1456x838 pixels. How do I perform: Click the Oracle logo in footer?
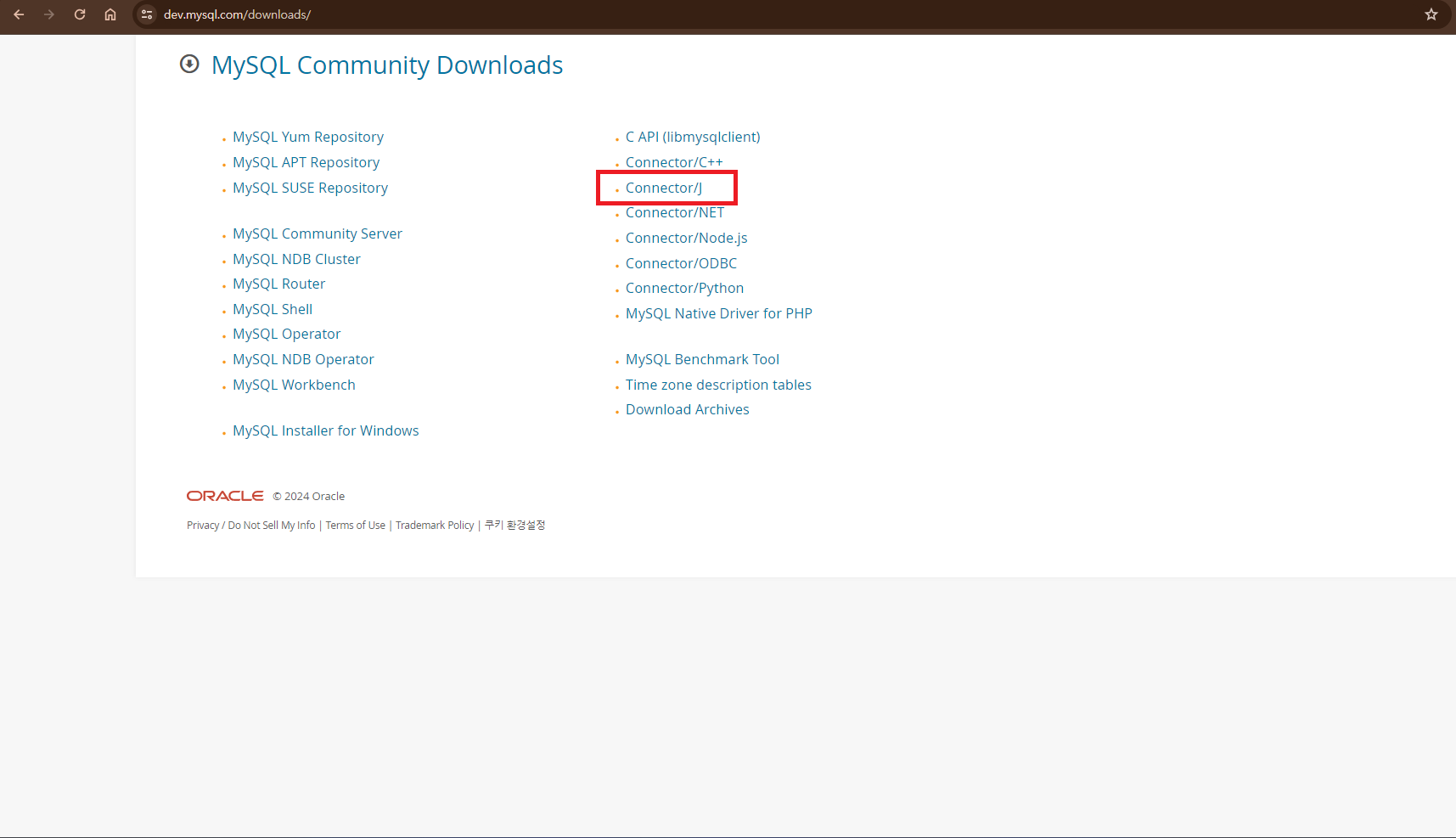click(x=225, y=496)
